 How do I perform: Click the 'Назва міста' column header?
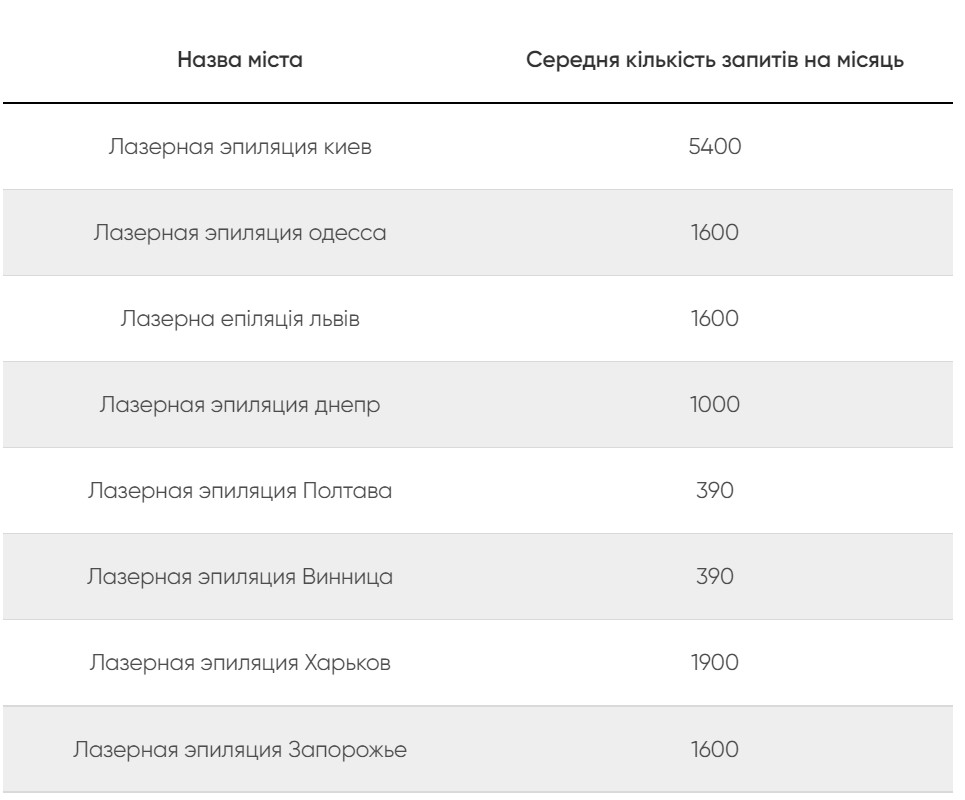pyautogui.click(x=240, y=60)
